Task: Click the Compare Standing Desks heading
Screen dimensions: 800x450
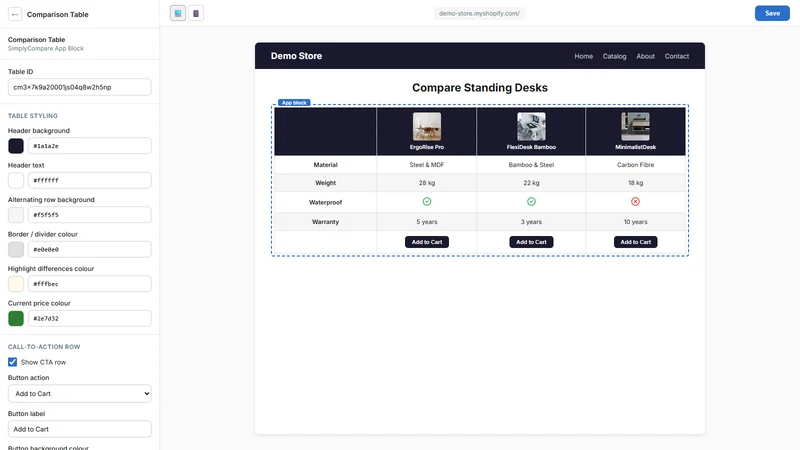Action: pyautogui.click(x=480, y=88)
